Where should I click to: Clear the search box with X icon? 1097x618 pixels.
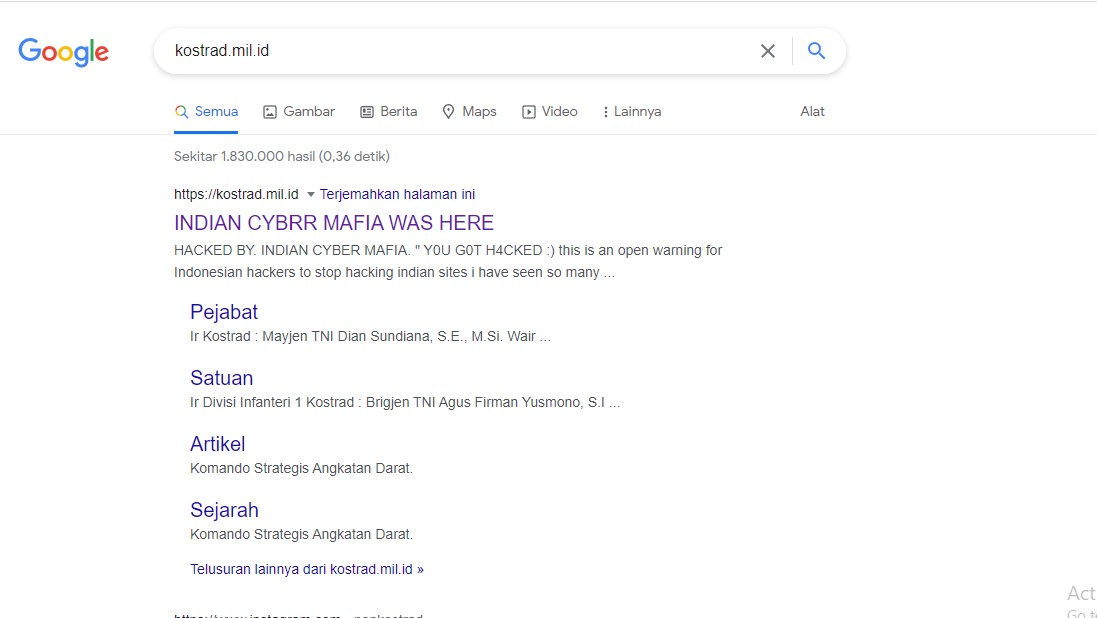coord(768,51)
